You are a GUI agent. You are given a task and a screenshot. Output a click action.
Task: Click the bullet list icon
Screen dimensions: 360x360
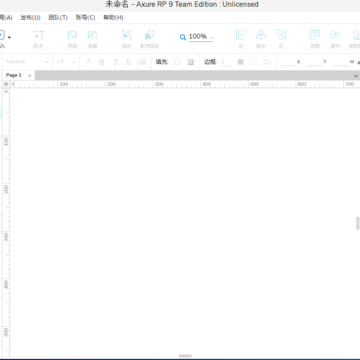[142, 62]
